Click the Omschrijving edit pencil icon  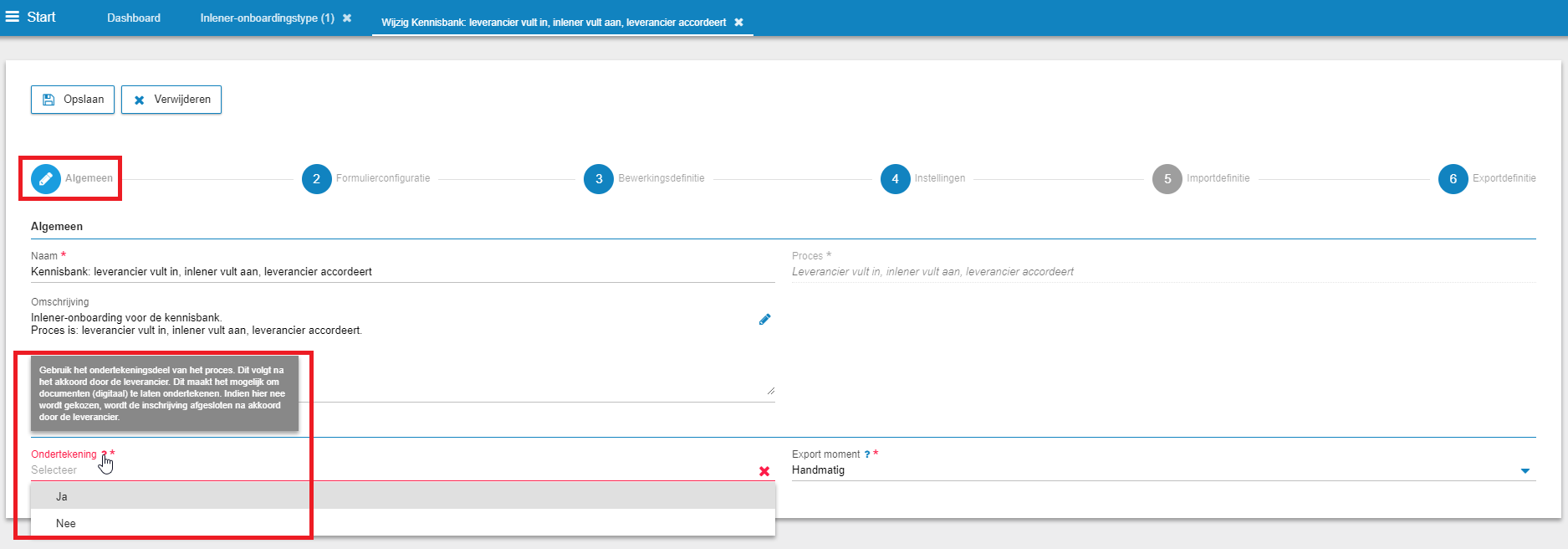point(764,320)
